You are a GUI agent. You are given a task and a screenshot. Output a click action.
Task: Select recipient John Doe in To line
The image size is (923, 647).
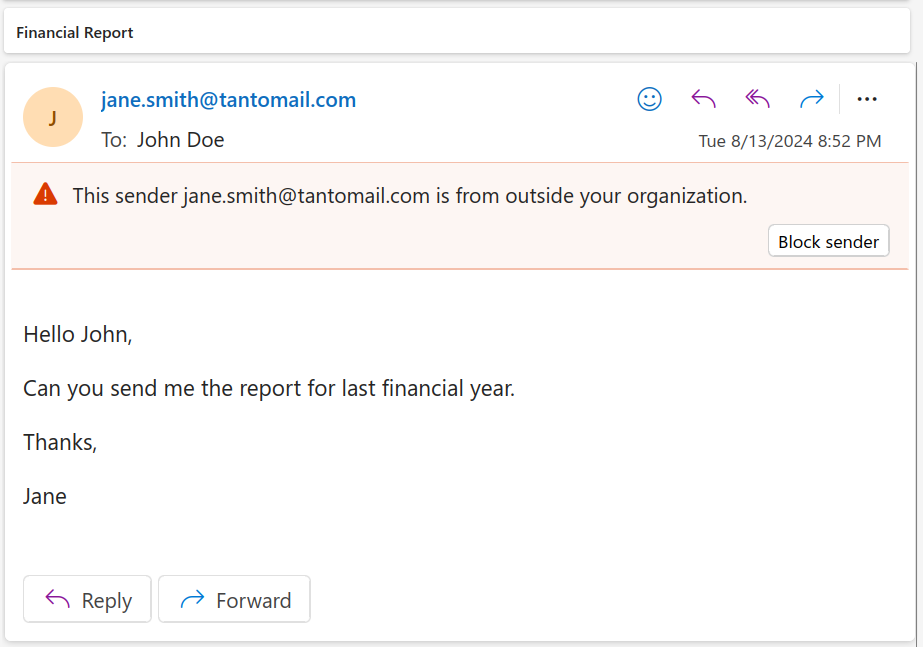tap(180, 140)
